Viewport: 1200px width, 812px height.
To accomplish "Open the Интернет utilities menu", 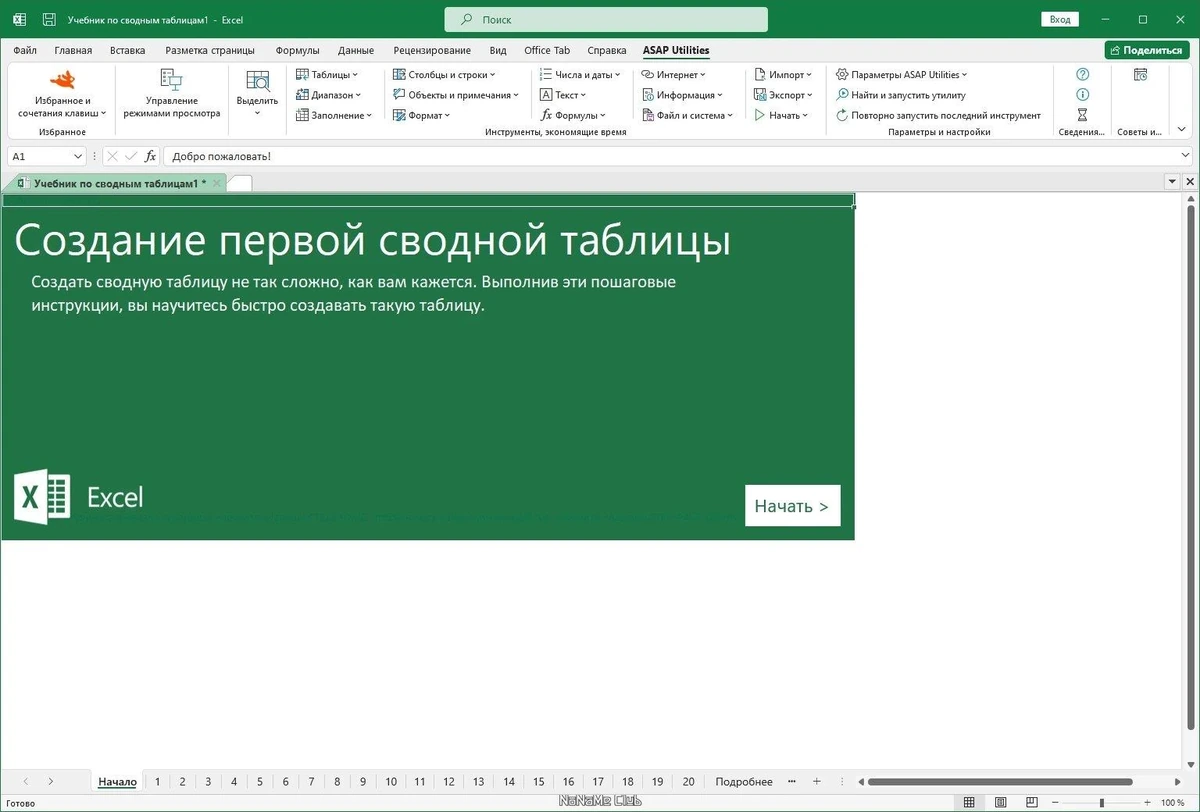I will tap(674, 75).
